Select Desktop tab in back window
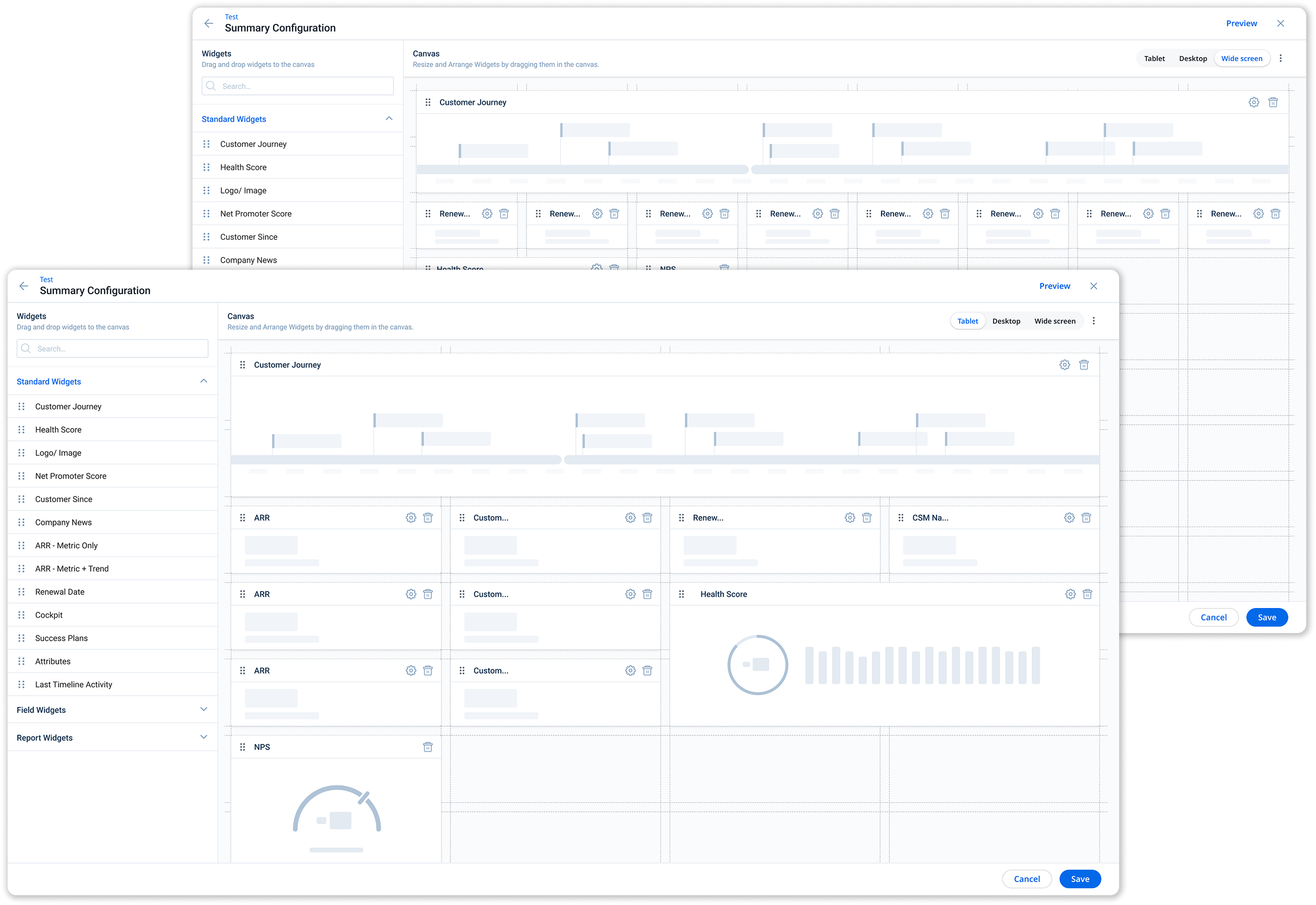 [1193, 58]
